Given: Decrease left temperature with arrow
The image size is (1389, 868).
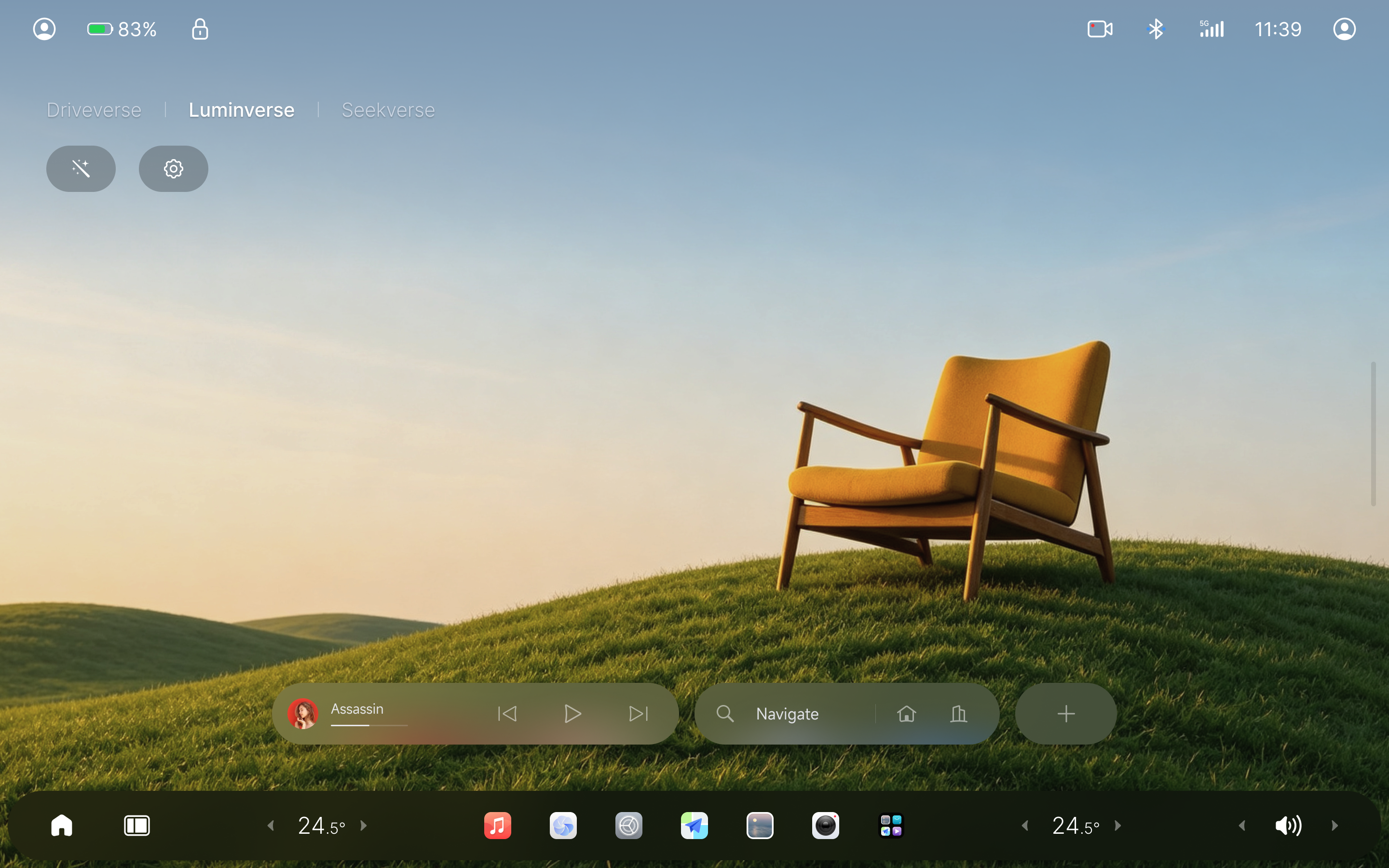Looking at the screenshot, I should coord(271,826).
